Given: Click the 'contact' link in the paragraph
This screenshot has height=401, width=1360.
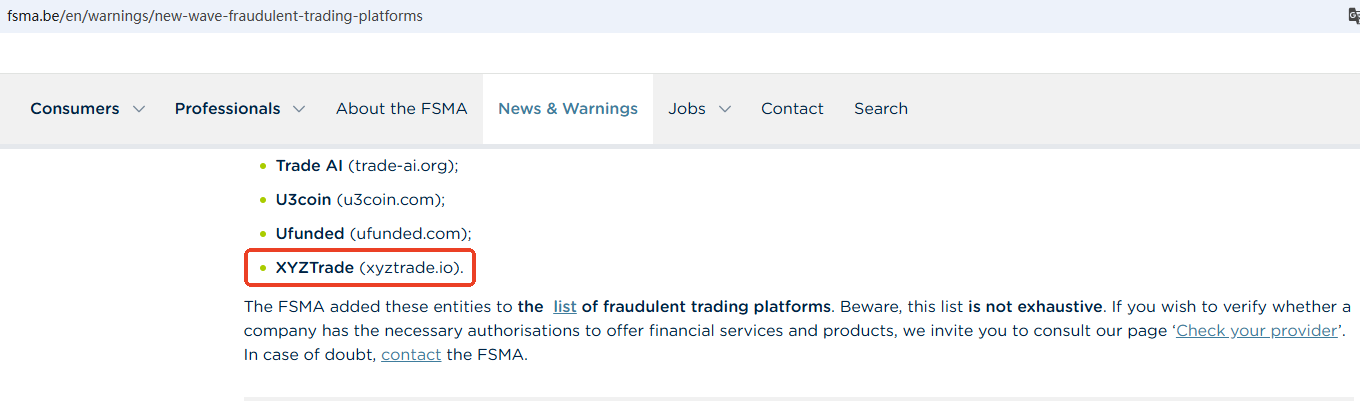Looking at the screenshot, I should 411,354.
